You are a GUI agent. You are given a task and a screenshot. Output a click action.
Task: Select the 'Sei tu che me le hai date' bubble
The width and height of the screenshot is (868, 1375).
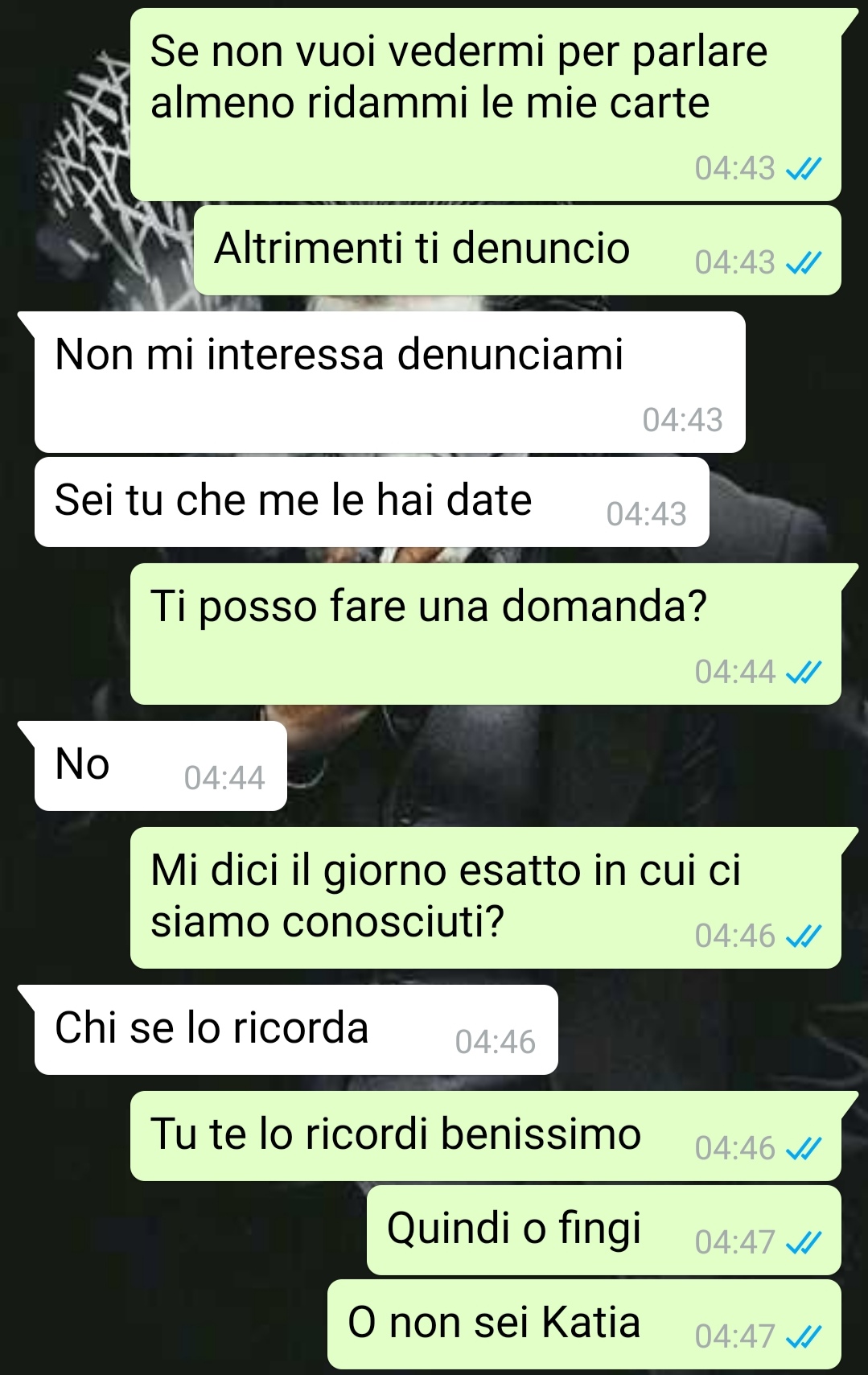(x=372, y=502)
